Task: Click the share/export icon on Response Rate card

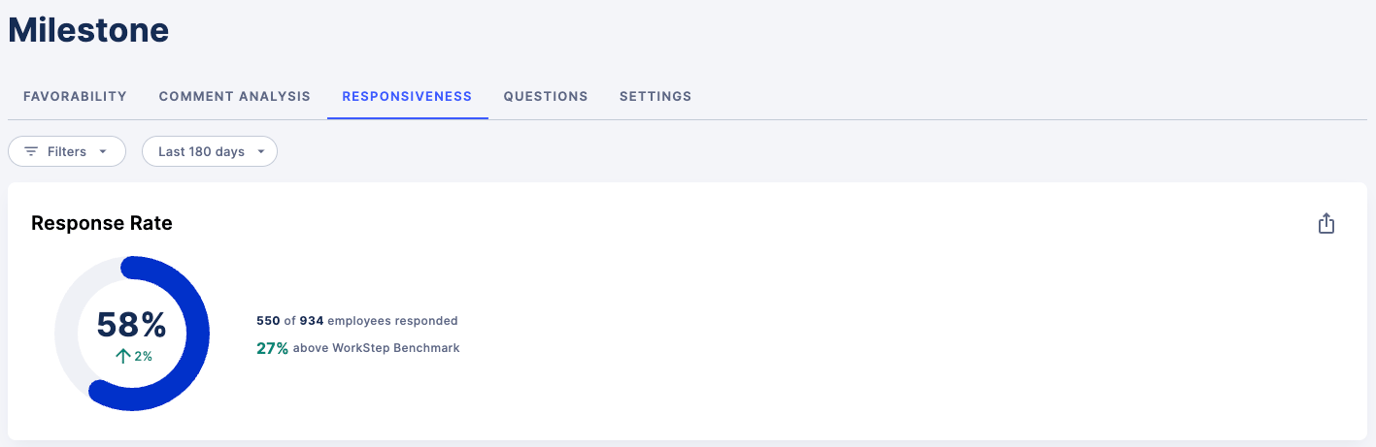Action: (1326, 224)
